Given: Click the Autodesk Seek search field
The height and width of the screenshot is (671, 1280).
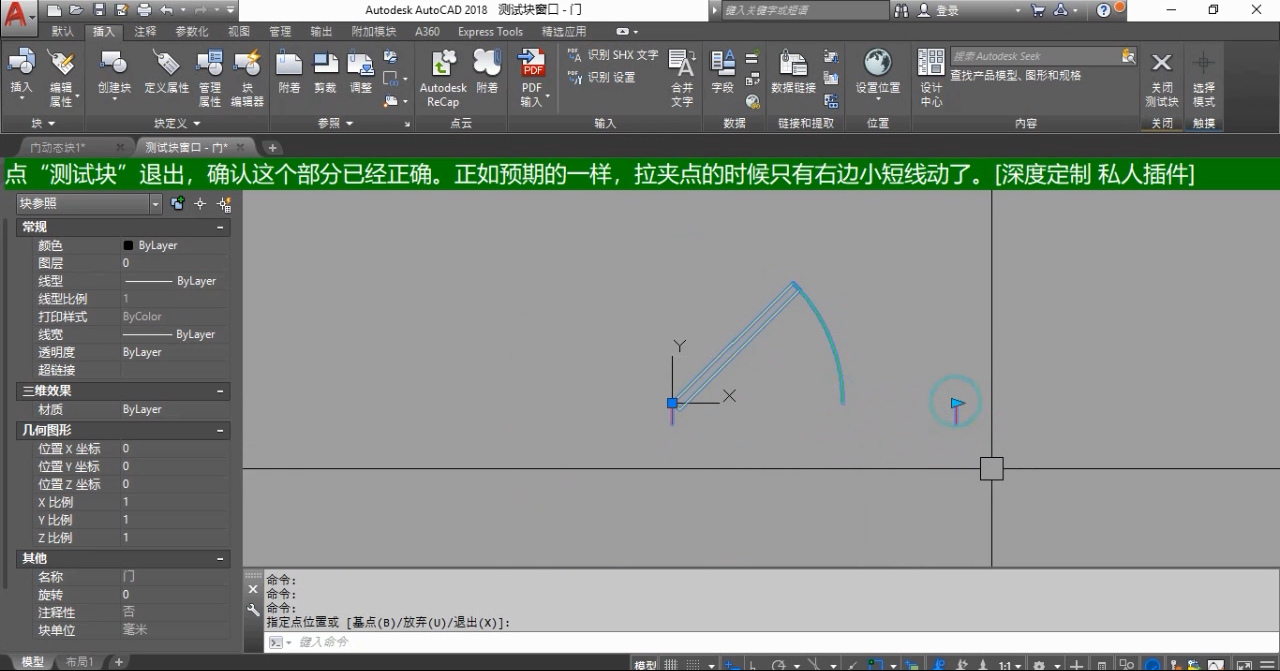Looking at the screenshot, I should (1036, 56).
